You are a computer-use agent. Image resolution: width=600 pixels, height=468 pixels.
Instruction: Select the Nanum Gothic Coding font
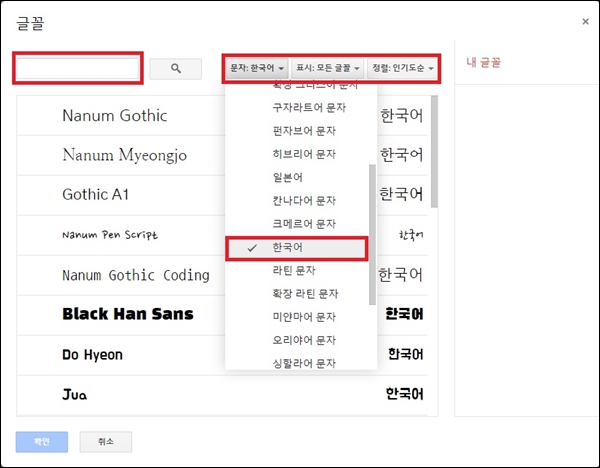pyautogui.click(x=222, y=275)
